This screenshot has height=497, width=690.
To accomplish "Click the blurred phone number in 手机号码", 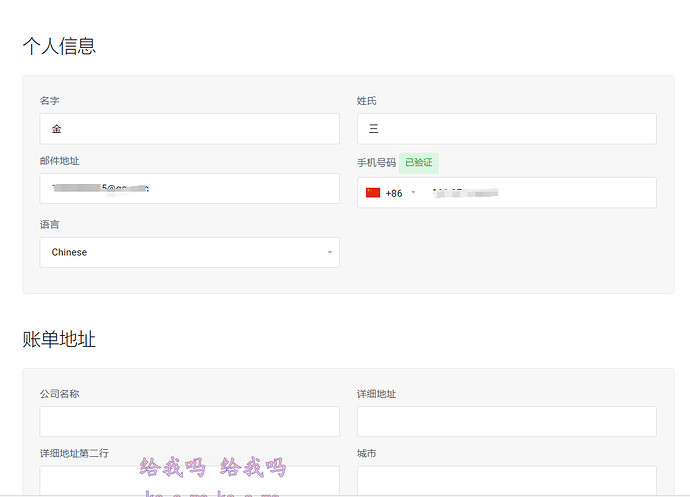I will tap(465, 193).
